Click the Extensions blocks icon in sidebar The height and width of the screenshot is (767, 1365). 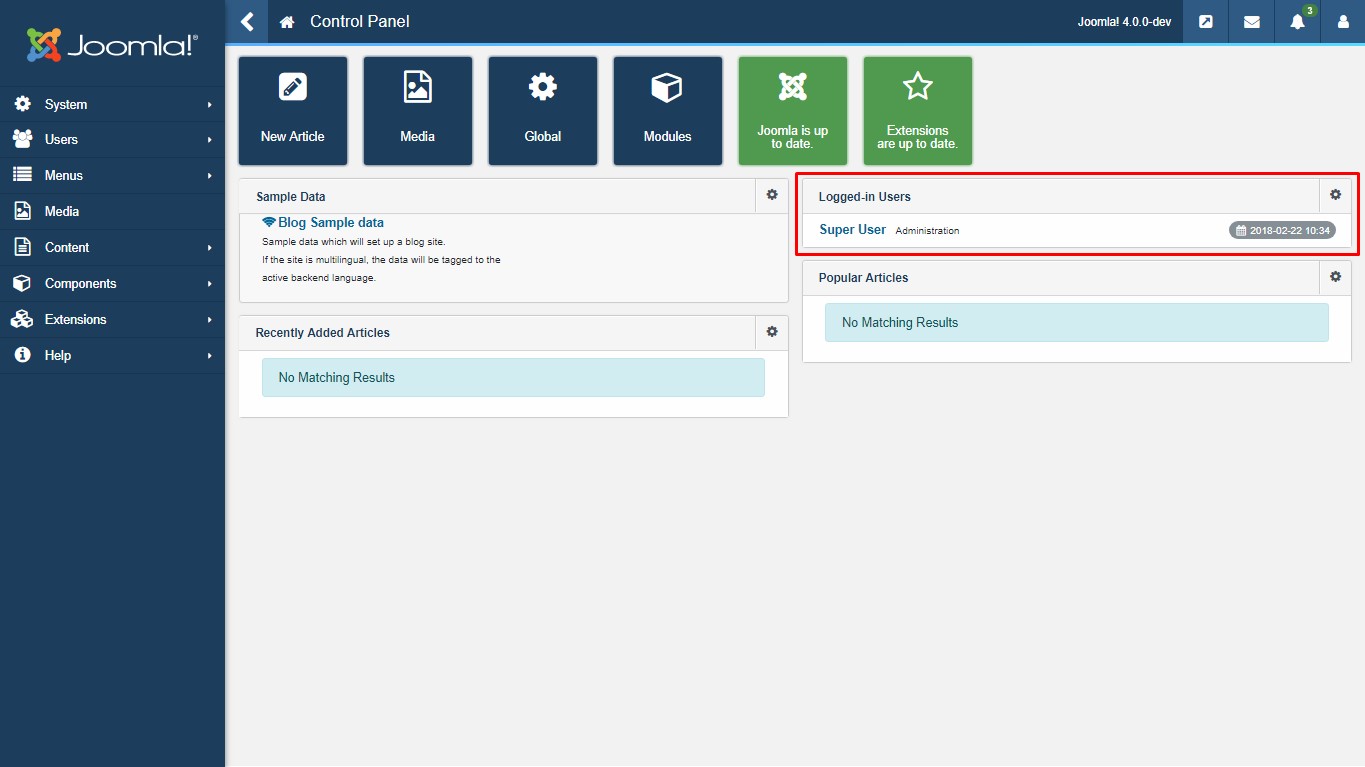click(22, 319)
